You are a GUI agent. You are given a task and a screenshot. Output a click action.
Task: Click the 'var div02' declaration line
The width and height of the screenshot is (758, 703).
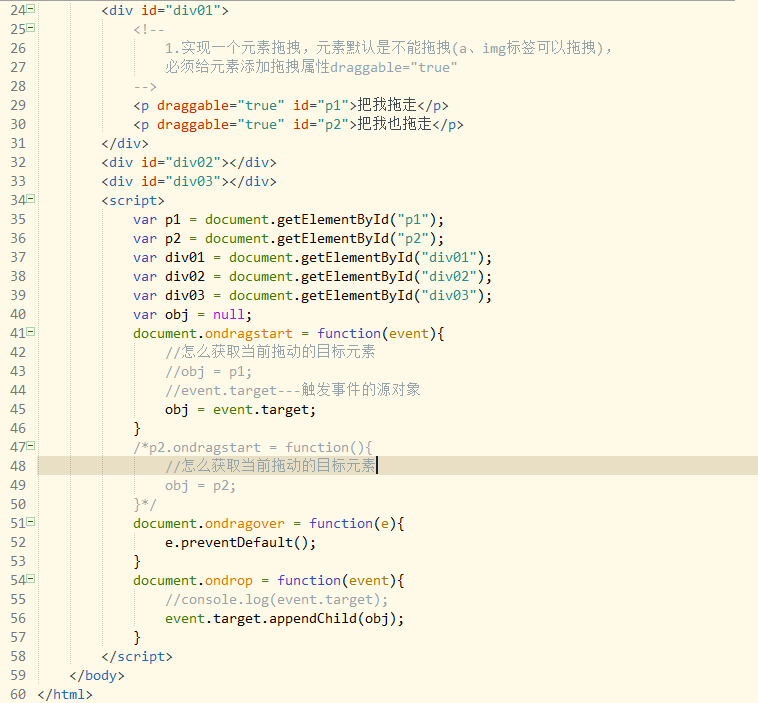312,277
